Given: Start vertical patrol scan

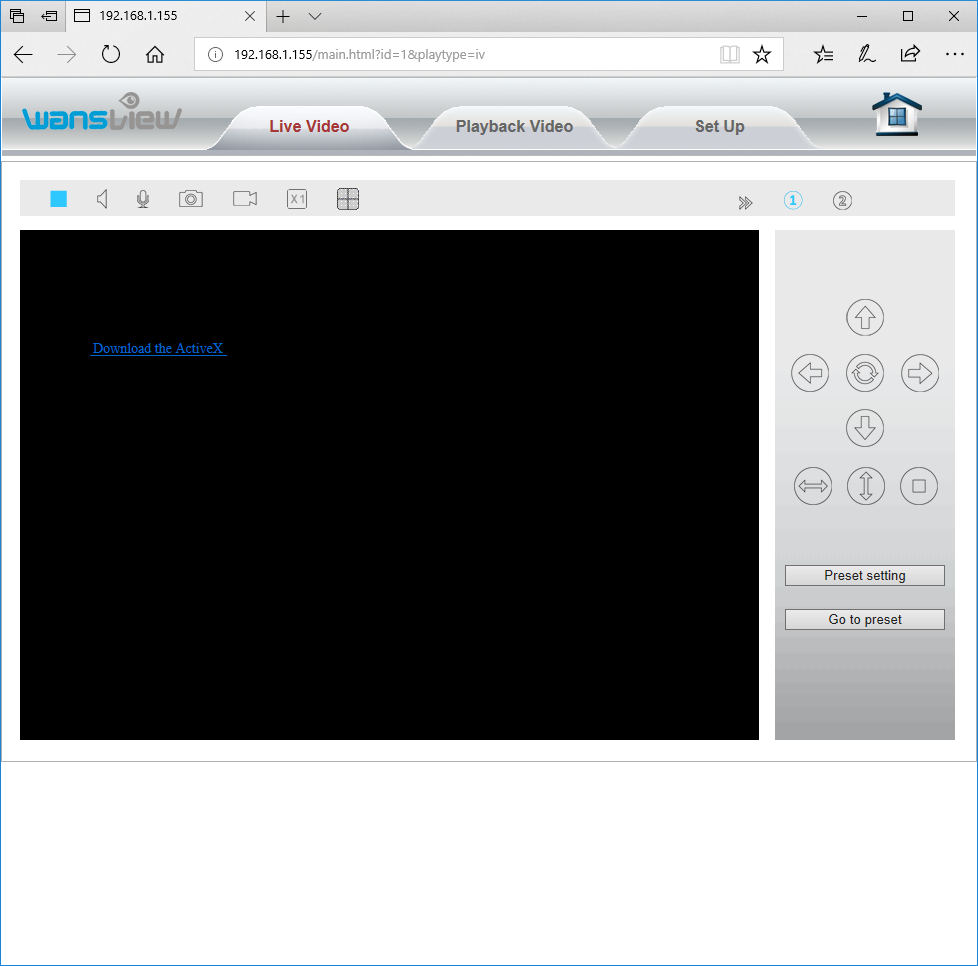Looking at the screenshot, I should (866, 486).
